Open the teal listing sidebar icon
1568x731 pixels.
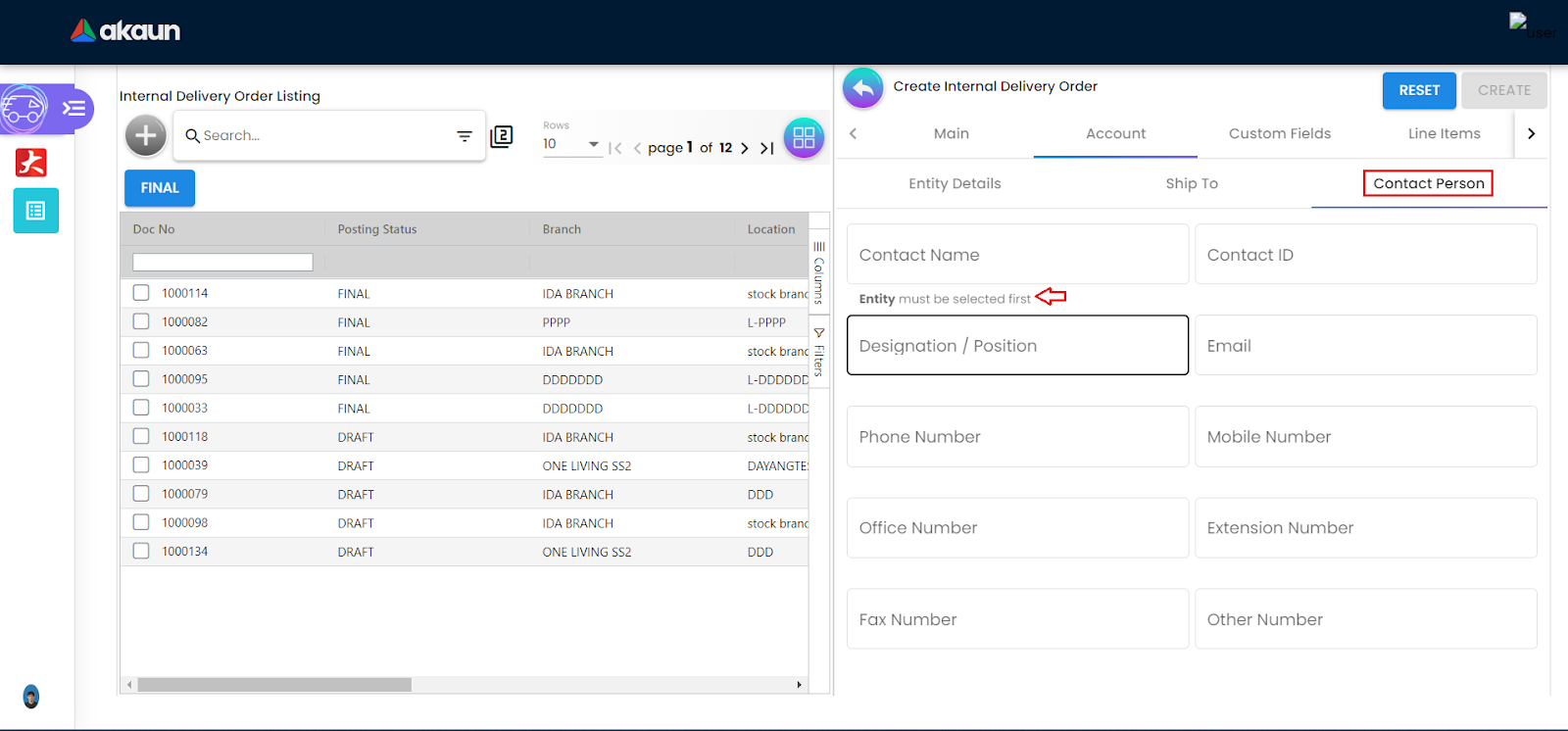tap(36, 211)
